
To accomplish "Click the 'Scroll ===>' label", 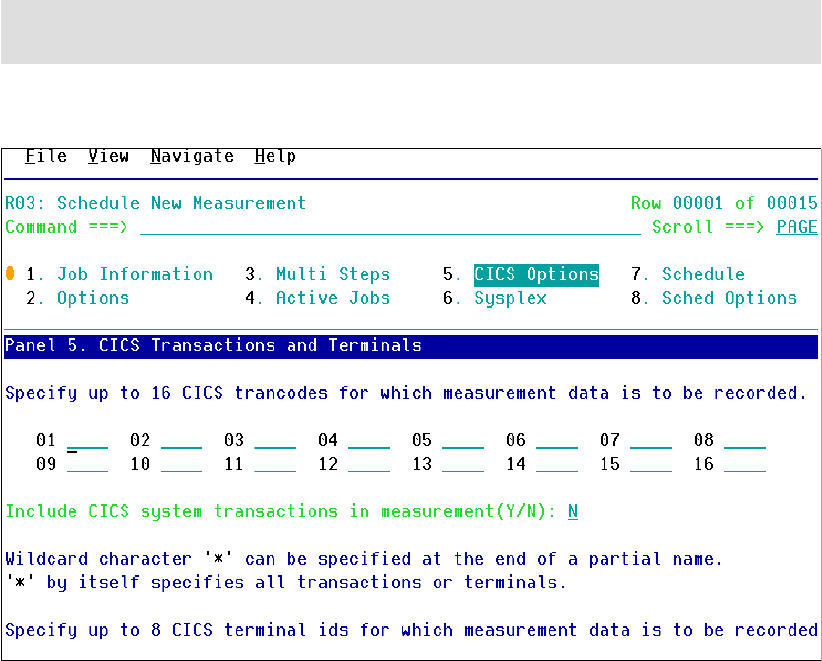I will point(708,227).
